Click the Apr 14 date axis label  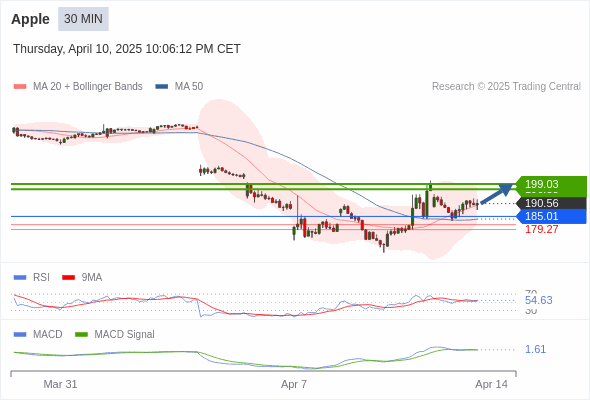click(491, 384)
